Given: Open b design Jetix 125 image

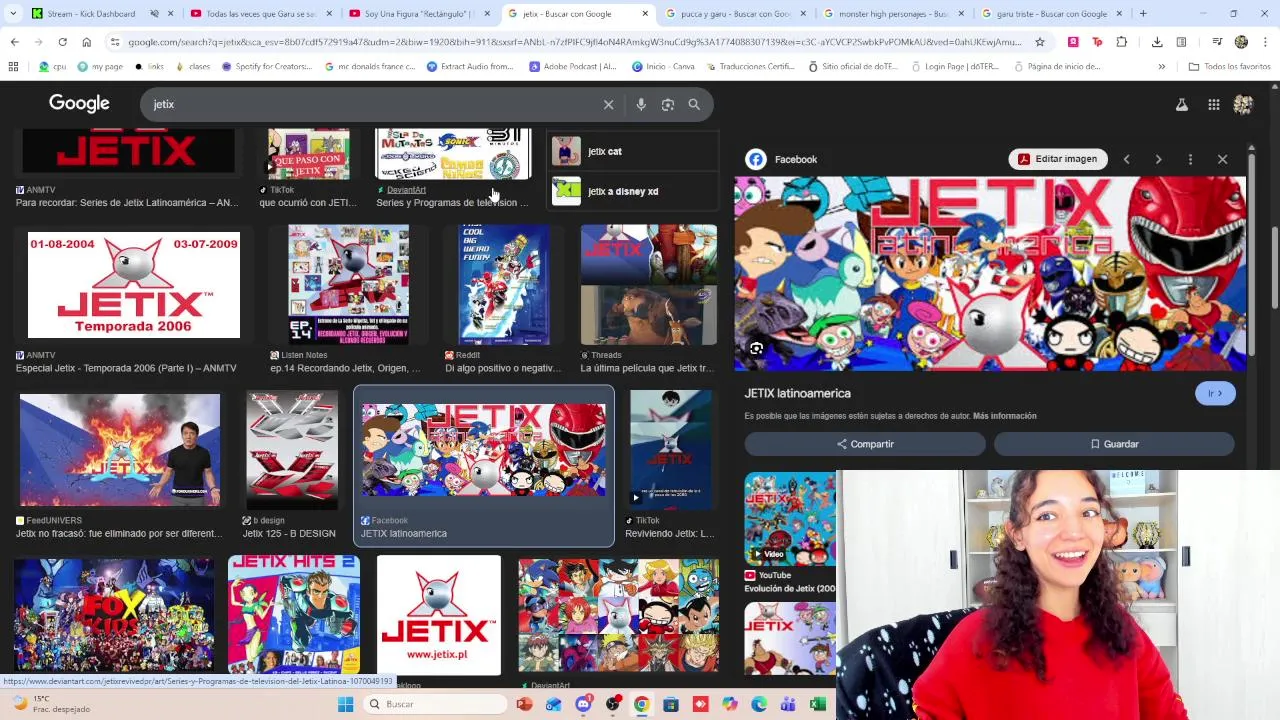Looking at the screenshot, I should coord(292,449).
